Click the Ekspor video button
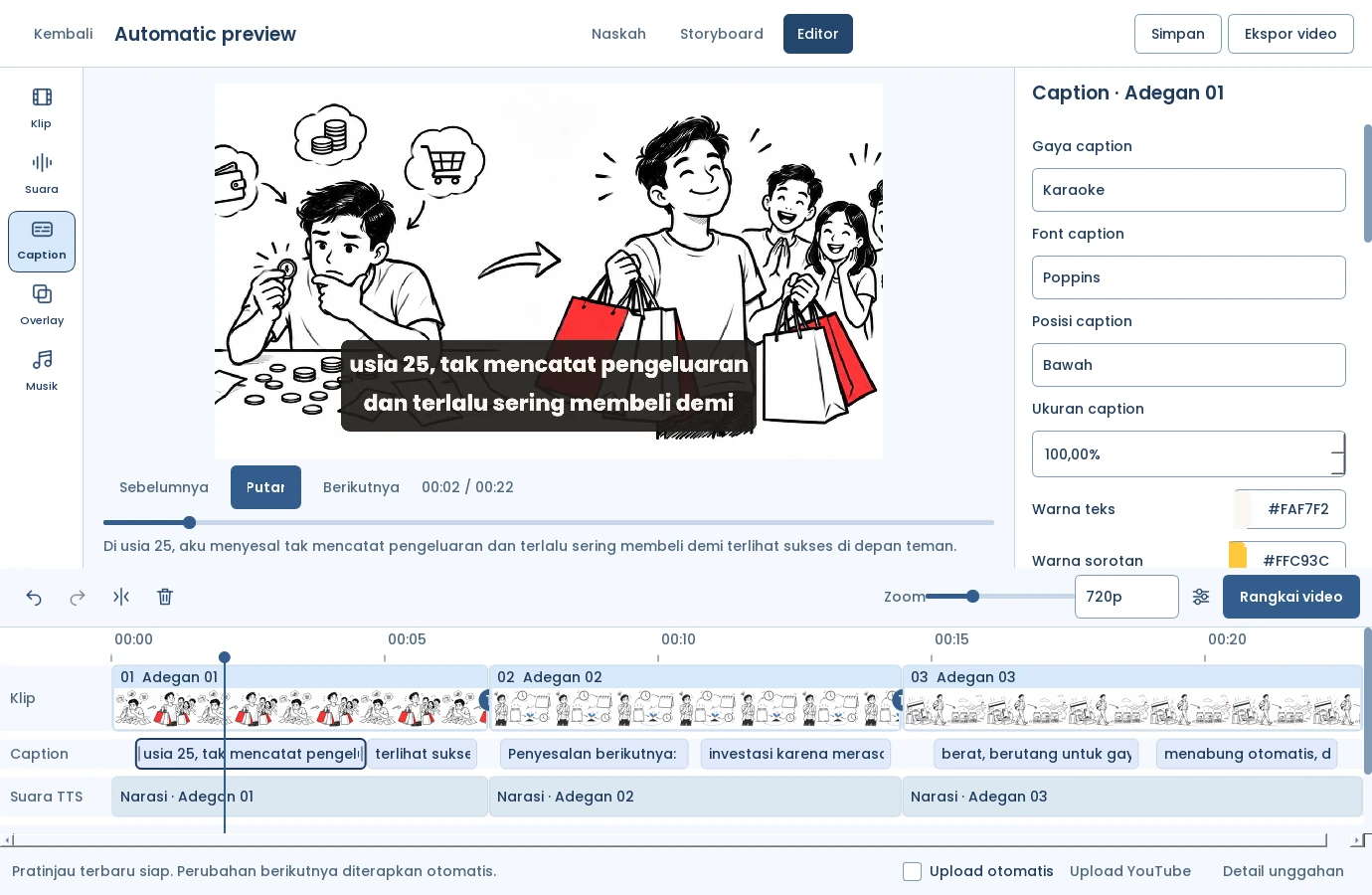This screenshot has height=895, width=1372. click(1290, 34)
